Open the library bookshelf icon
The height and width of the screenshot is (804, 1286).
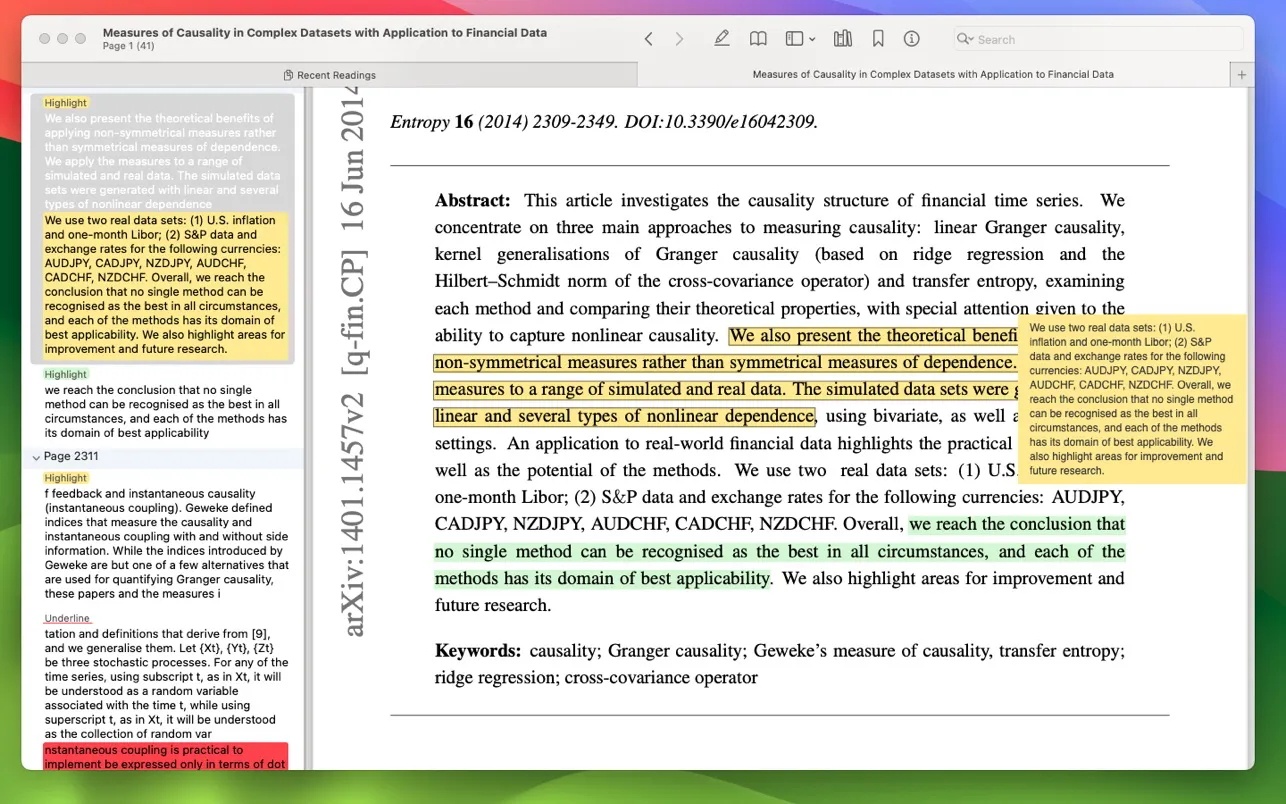point(843,39)
